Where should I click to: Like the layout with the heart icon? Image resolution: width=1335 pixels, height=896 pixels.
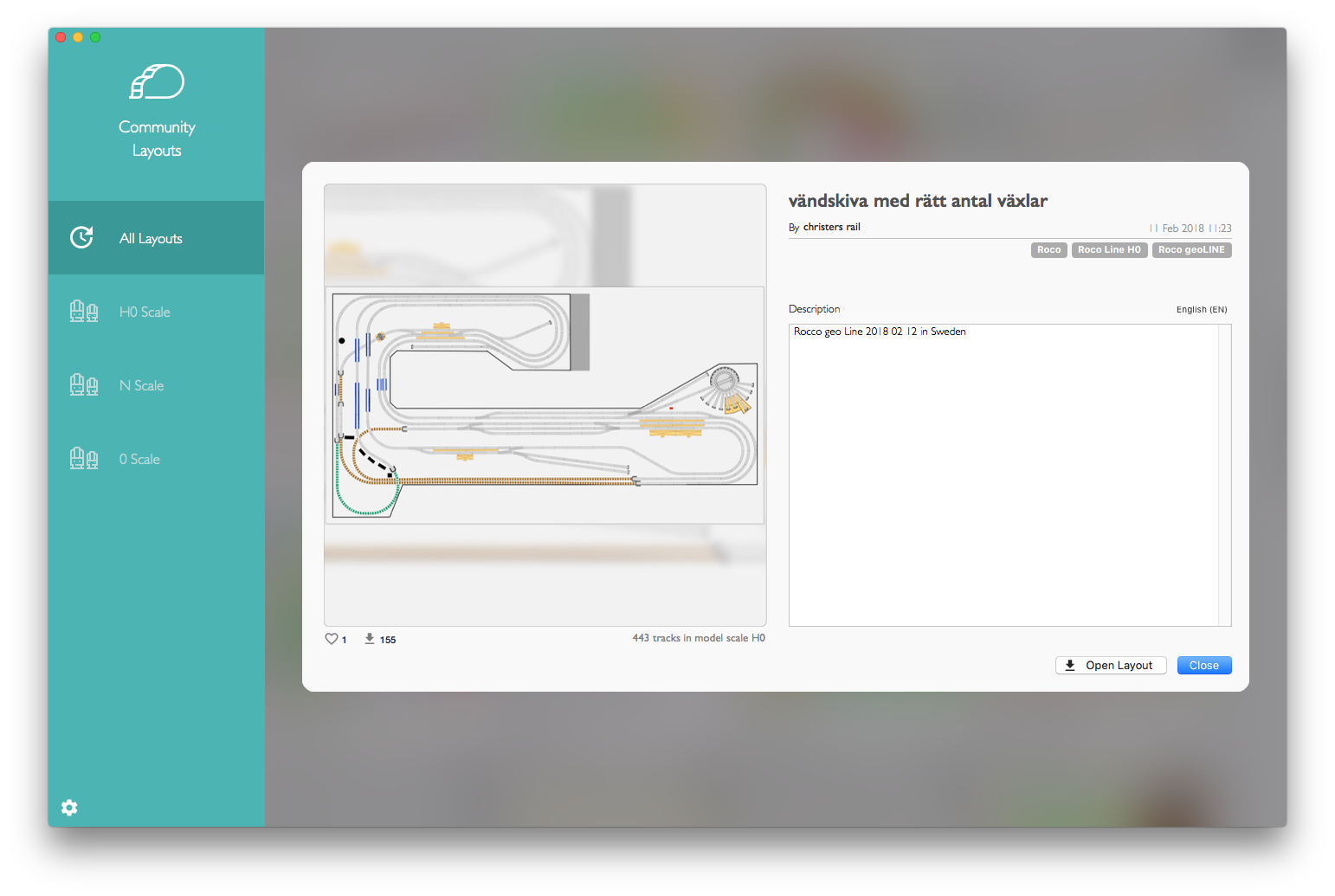tap(331, 639)
